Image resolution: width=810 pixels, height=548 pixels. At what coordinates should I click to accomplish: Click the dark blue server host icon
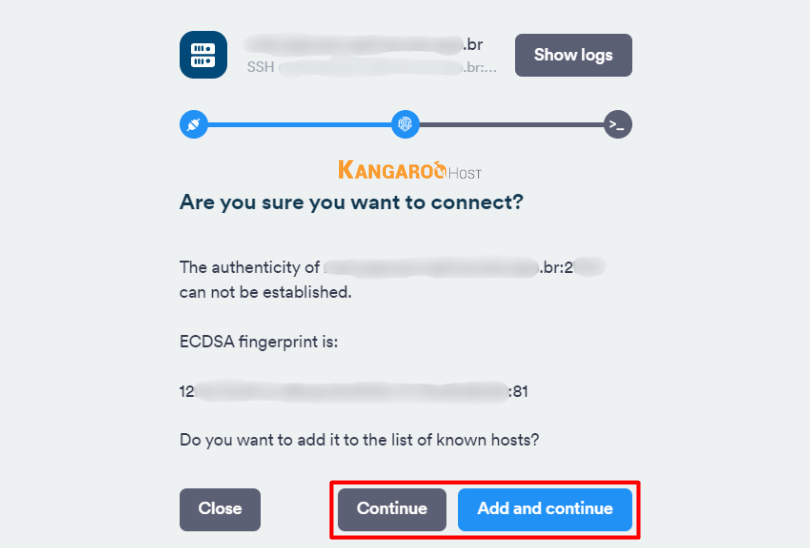[203, 55]
